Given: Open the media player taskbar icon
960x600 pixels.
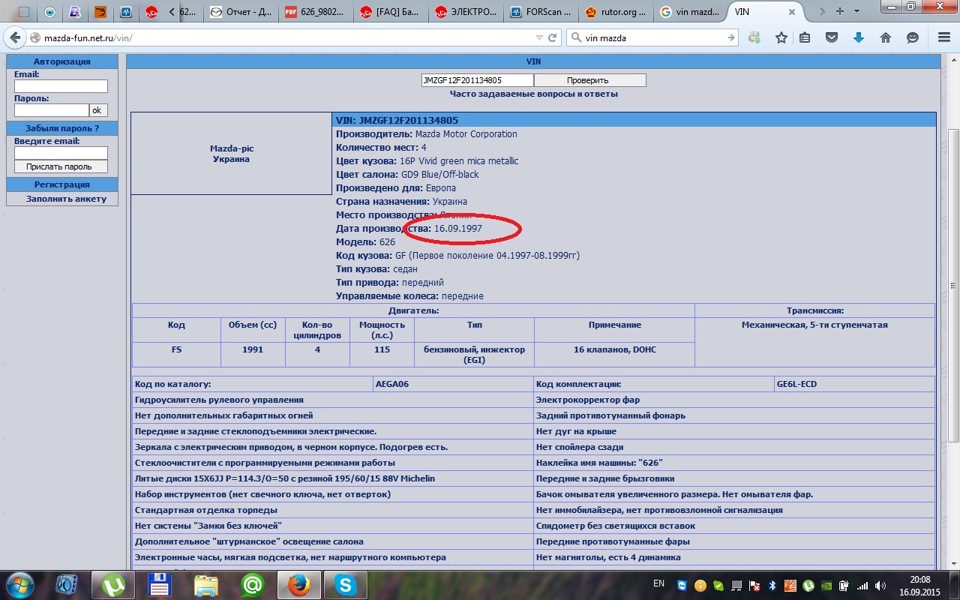Looking at the screenshot, I should (x=67, y=585).
